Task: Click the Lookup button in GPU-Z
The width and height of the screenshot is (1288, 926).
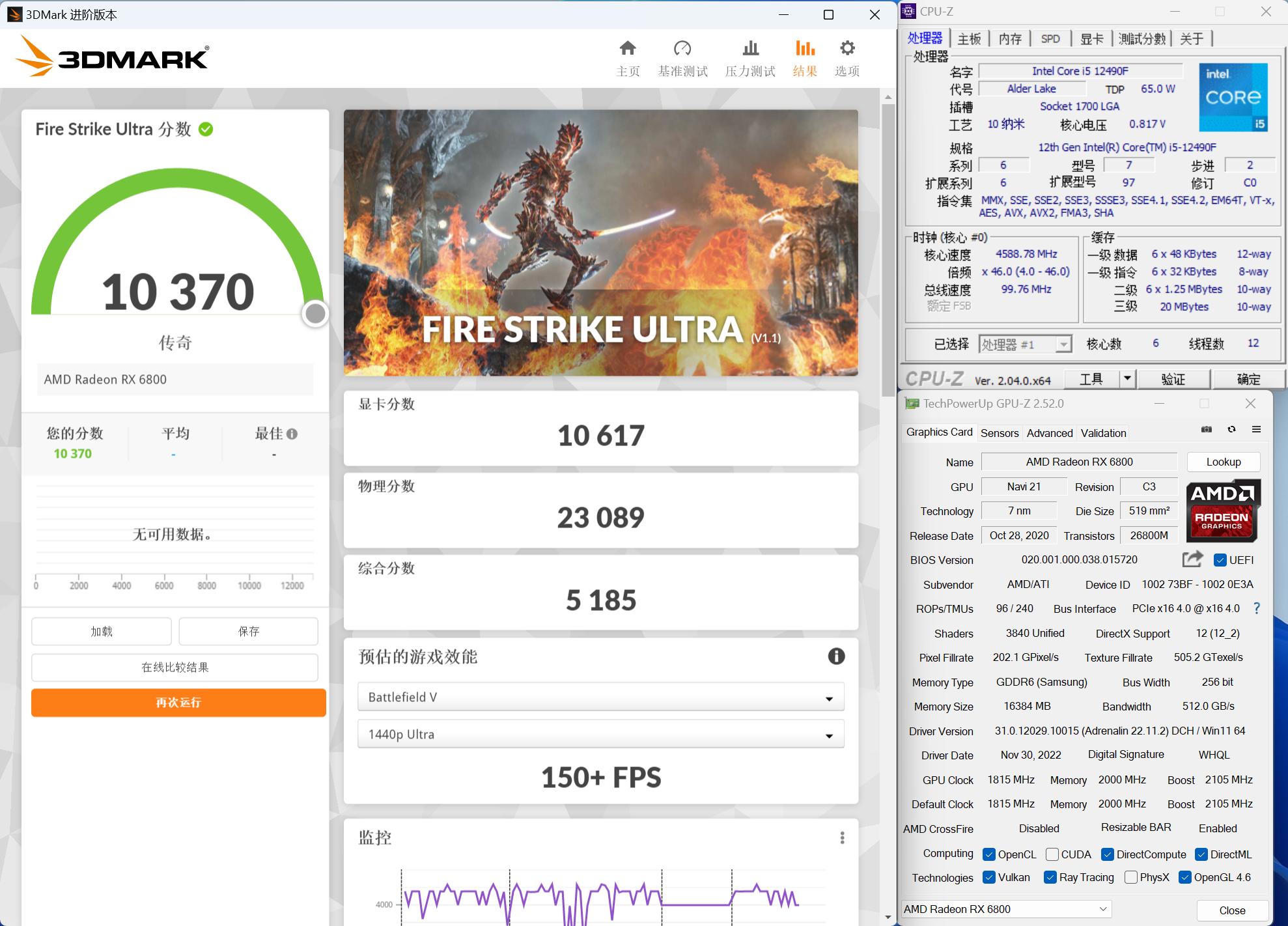Action: click(1223, 462)
